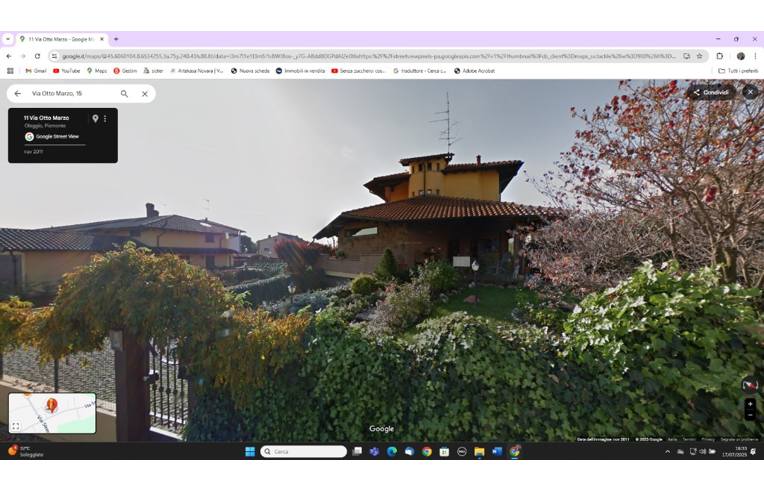Viewport: 764px width, 492px height.
Task: Open the Gestim bookmark
Action: tap(125, 71)
